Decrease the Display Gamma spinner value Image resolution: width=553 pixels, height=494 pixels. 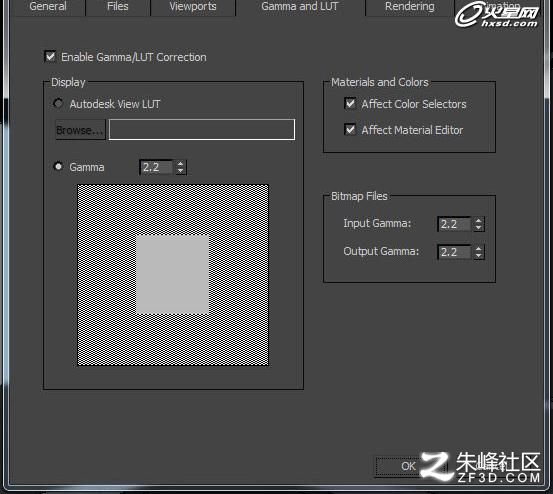(181, 171)
